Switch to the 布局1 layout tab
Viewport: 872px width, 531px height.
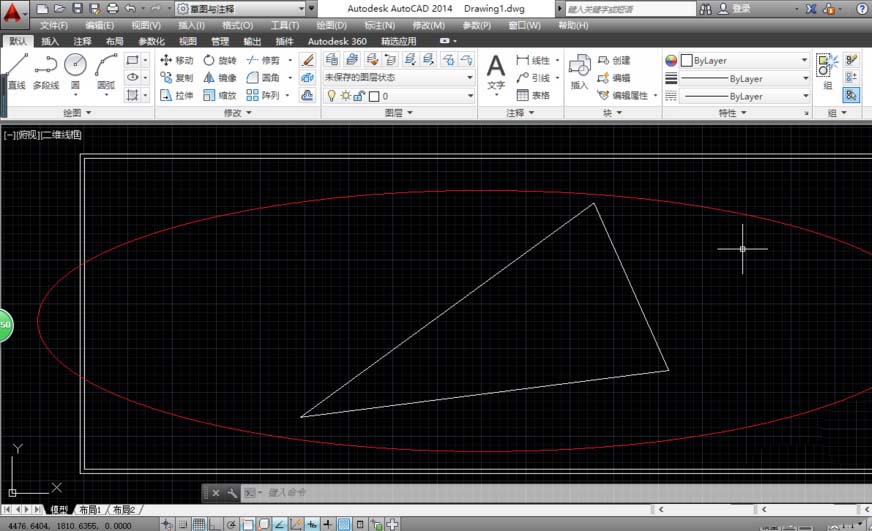point(90,509)
